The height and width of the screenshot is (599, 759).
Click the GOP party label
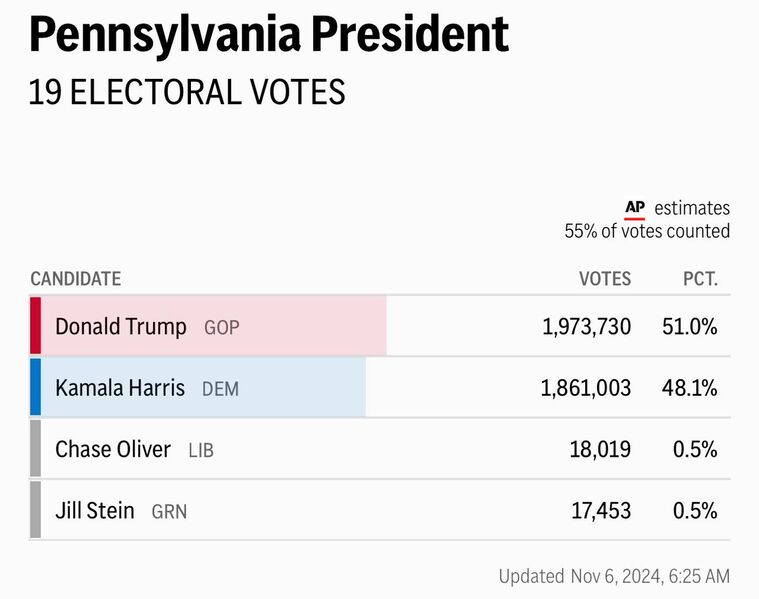tap(222, 328)
